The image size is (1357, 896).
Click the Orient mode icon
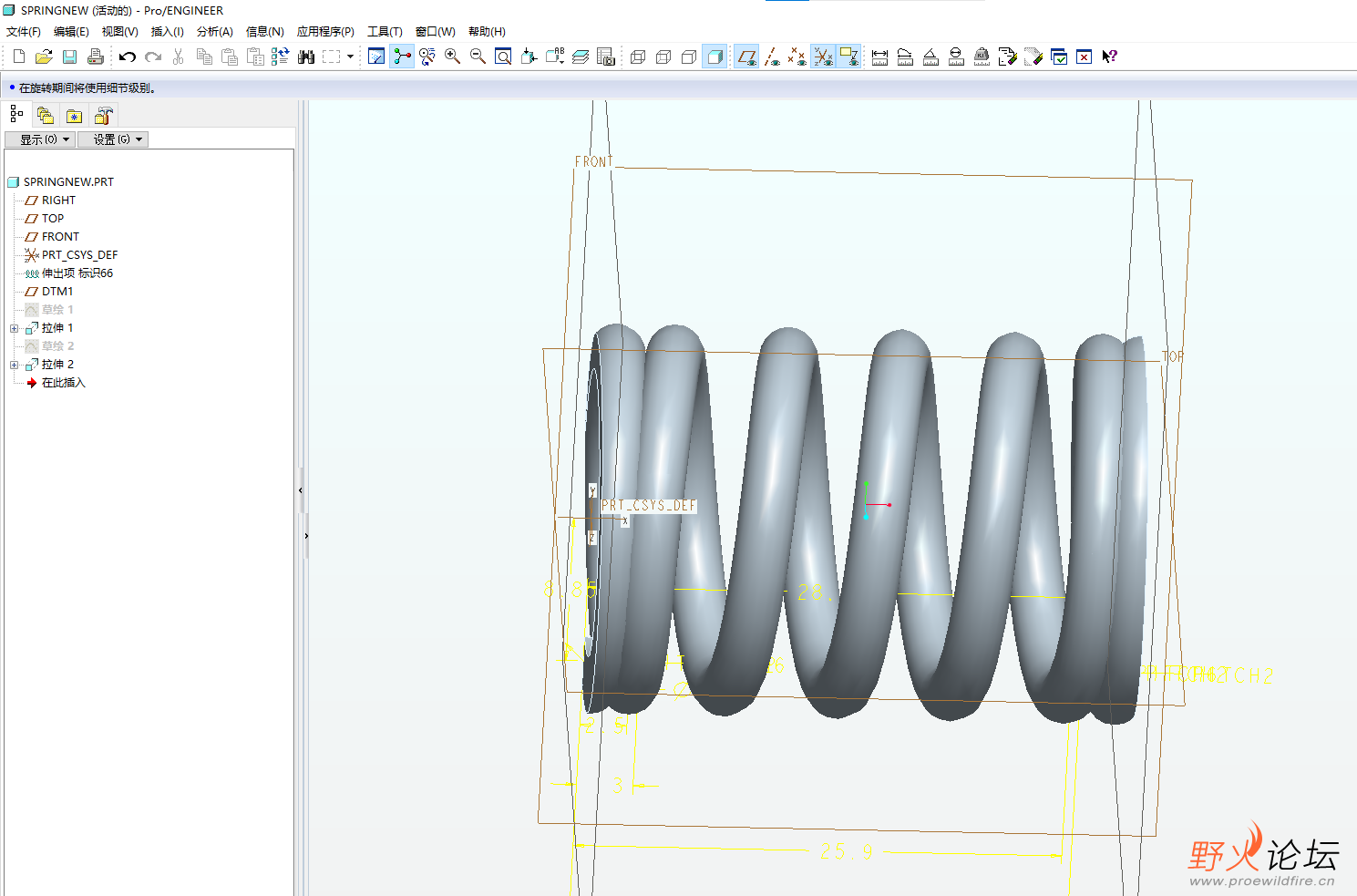coord(427,57)
